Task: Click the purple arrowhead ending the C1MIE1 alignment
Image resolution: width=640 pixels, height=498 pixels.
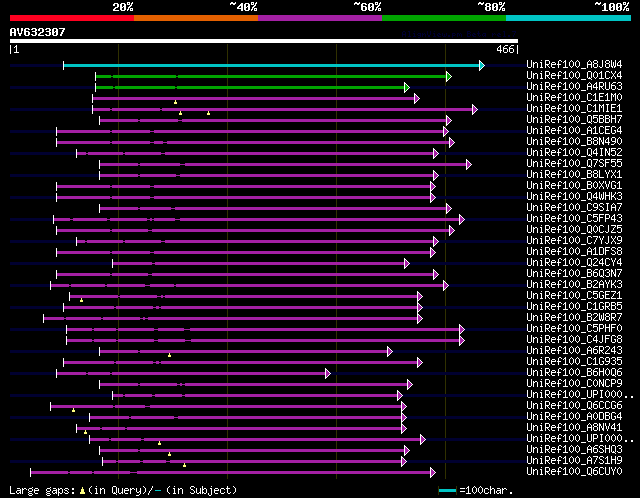Action: (x=475, y=109)
